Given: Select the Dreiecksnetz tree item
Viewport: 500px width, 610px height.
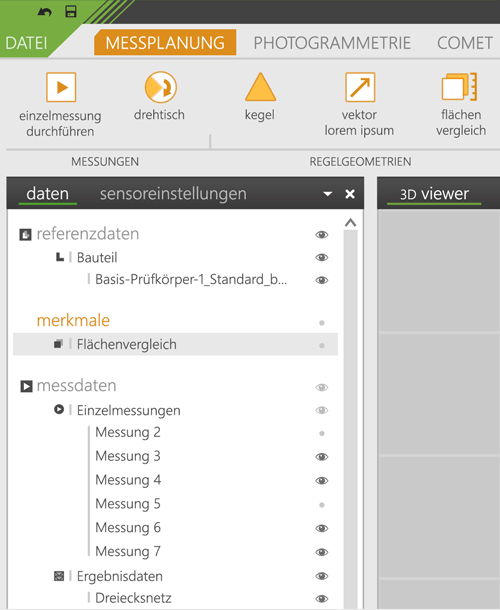Looking at the screenshot, I should [133, 598].
